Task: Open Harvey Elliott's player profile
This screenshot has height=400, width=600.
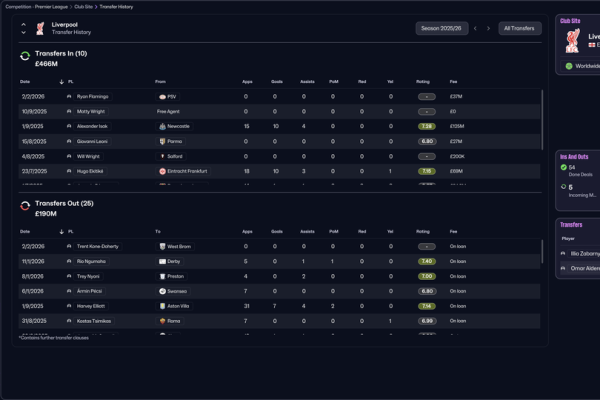Action: coord(92,306)
